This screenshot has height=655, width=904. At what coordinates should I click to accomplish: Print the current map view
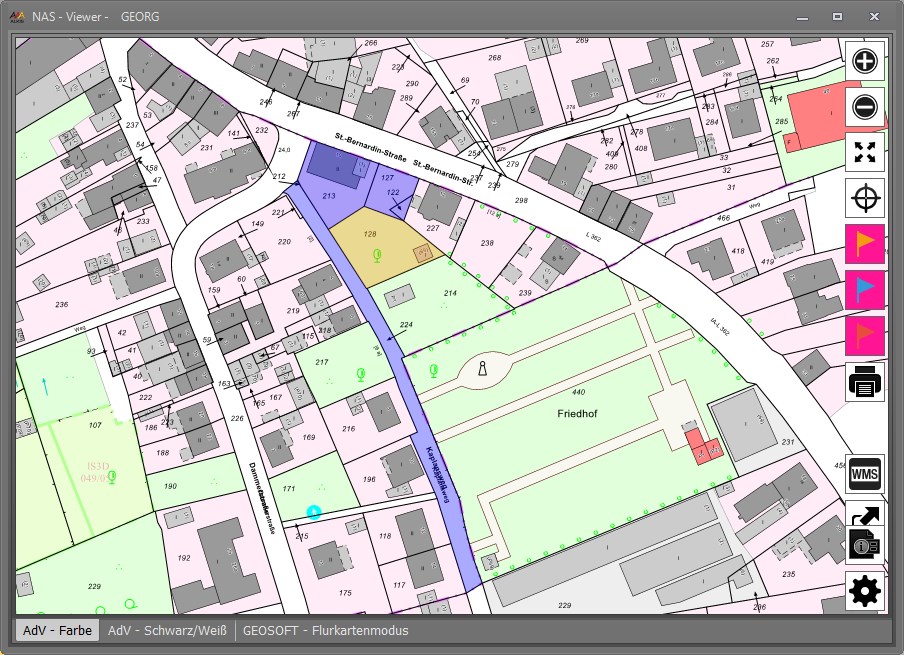[x=865, y=382]
